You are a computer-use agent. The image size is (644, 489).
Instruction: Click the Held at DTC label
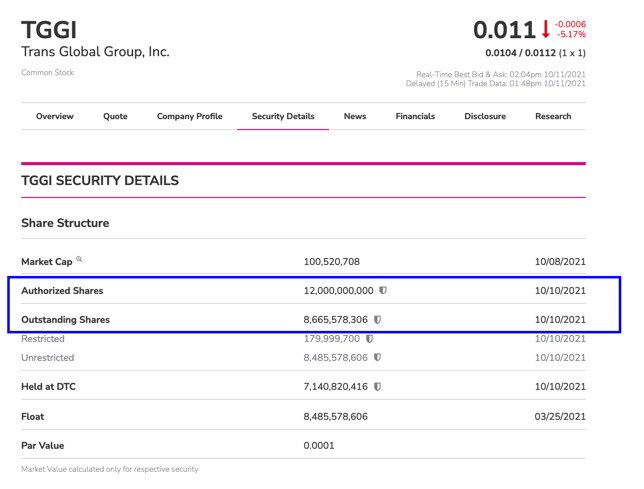point(48,386)
